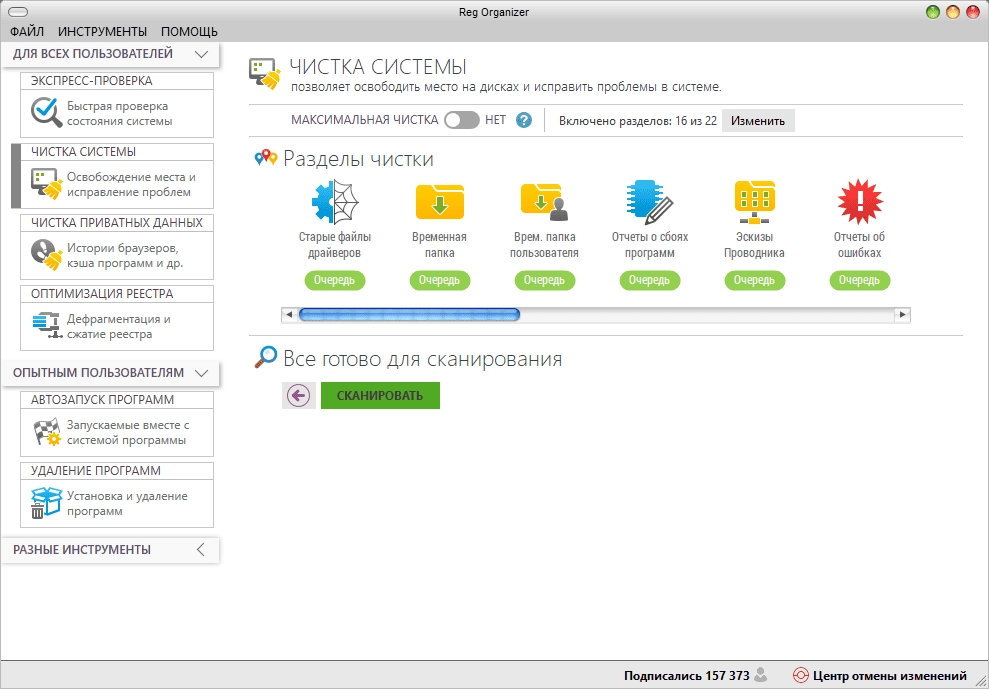The width and height of the screenshot is (989, 689).
Task: Click the Временная папка folder icon
Action: pos(440,202)
